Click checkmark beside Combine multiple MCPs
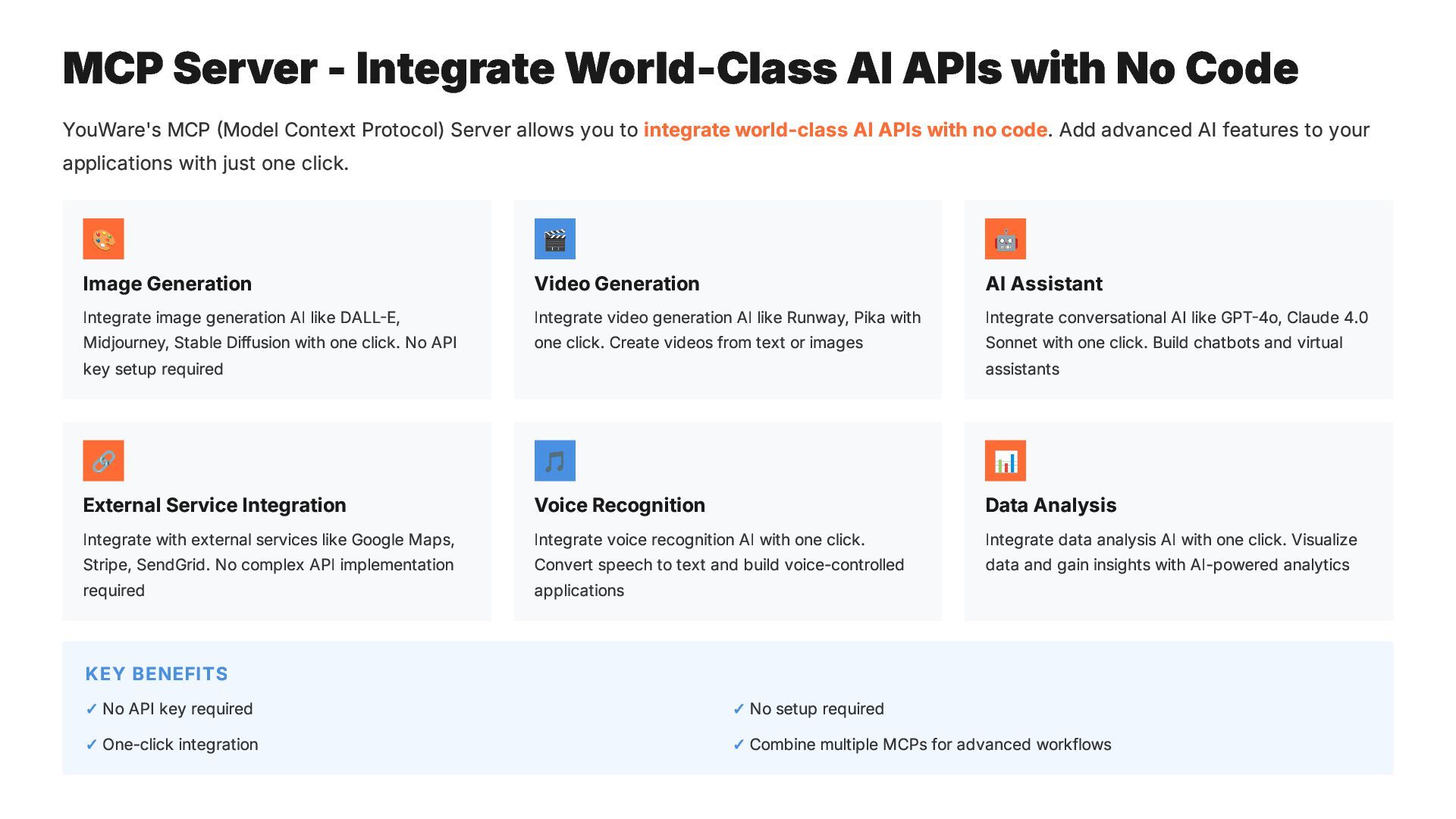 coord(738,745)
